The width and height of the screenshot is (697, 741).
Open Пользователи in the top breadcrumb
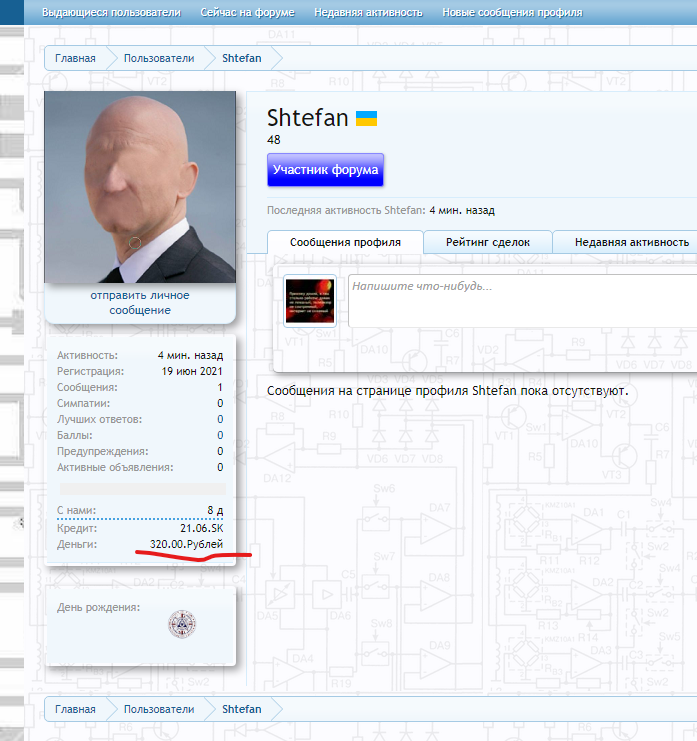(x=158, y=58)
